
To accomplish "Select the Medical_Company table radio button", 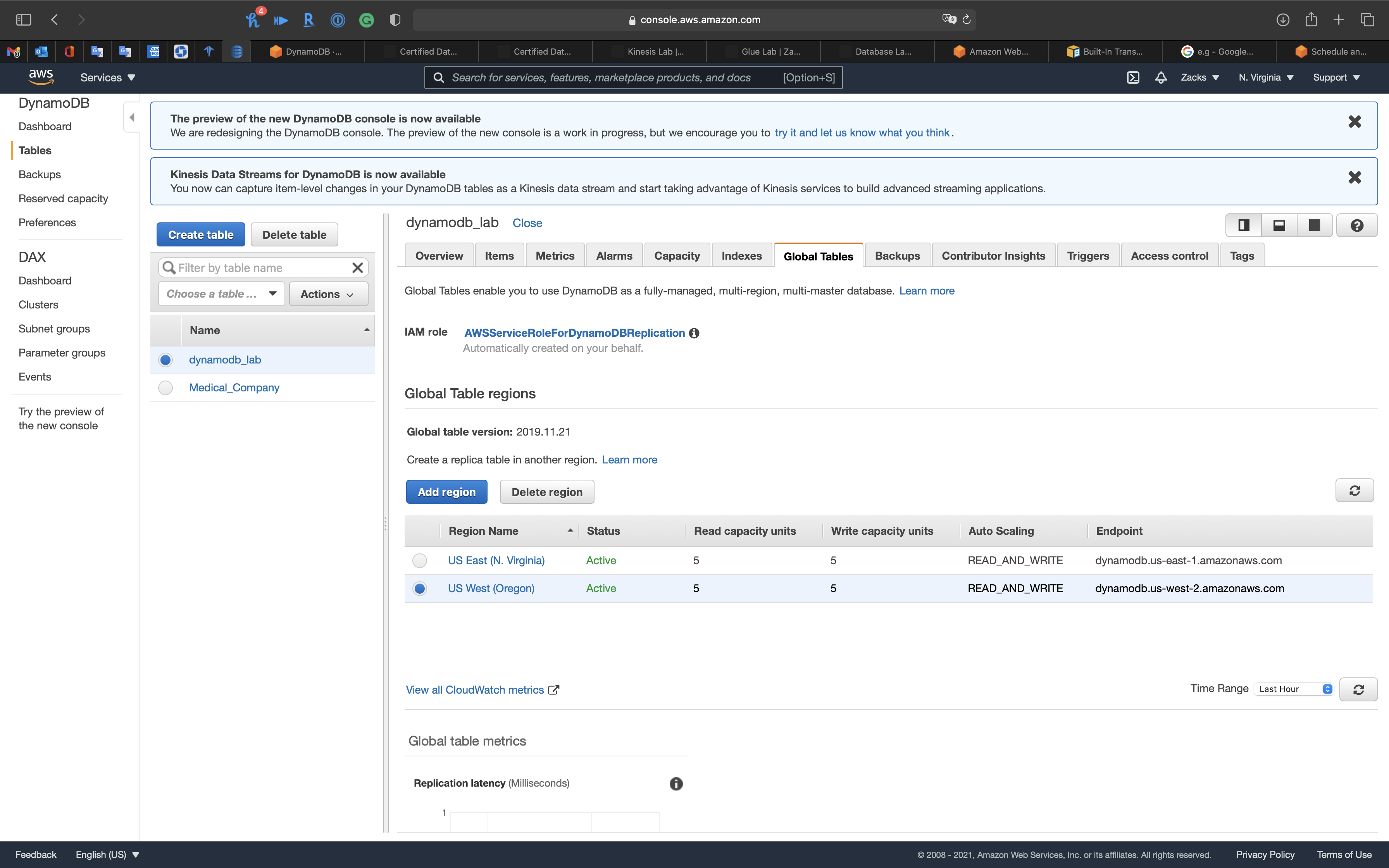I will [x=165, y=388].
